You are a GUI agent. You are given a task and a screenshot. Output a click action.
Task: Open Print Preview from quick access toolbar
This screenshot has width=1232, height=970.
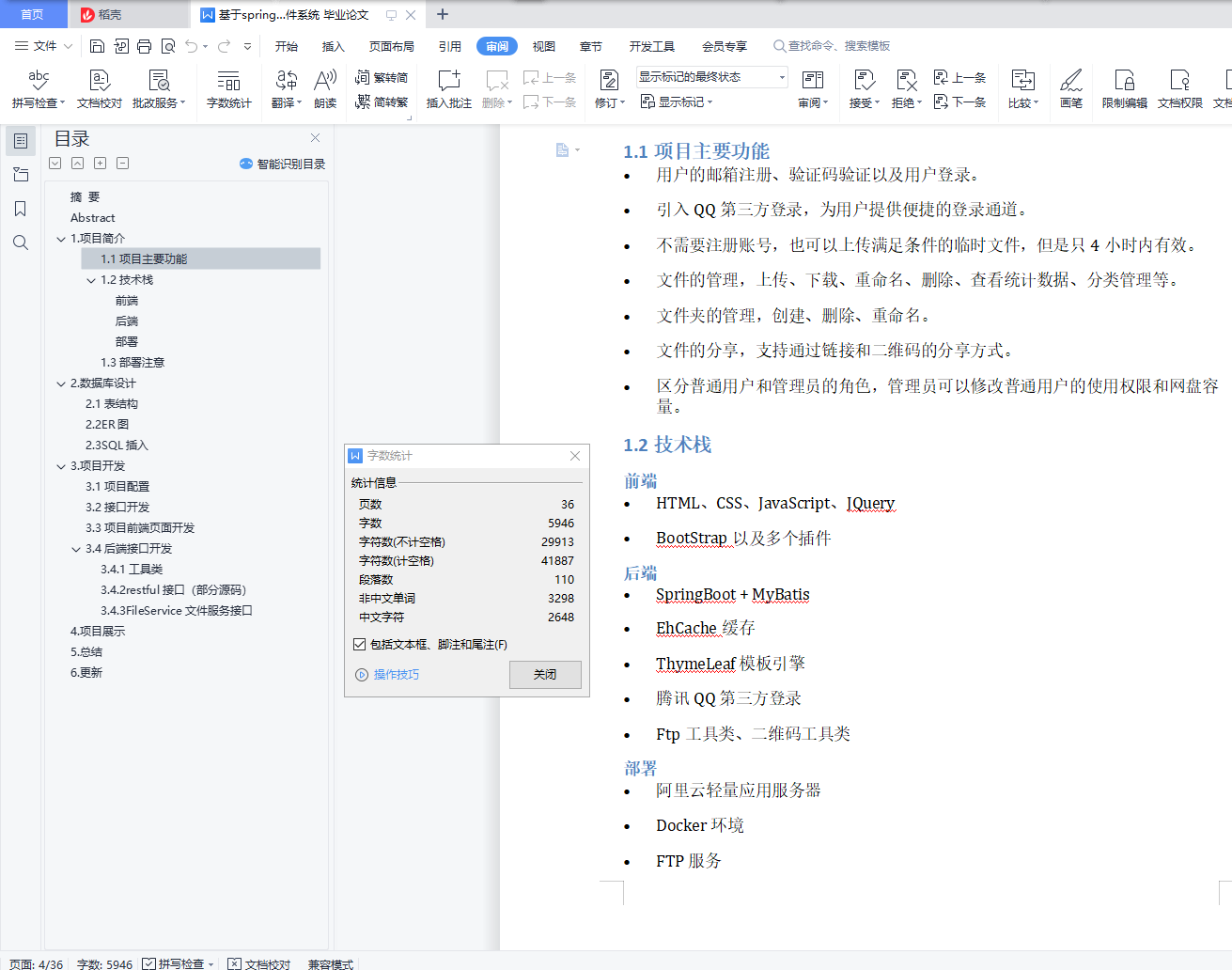click(168, 46)
